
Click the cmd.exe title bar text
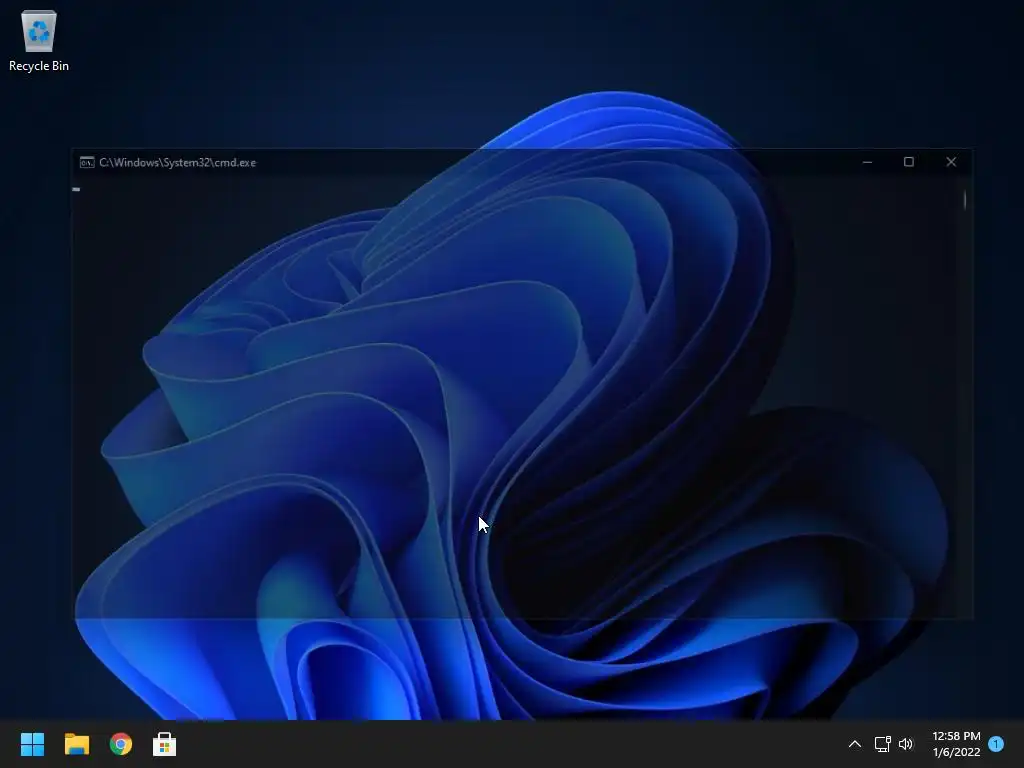178,163
